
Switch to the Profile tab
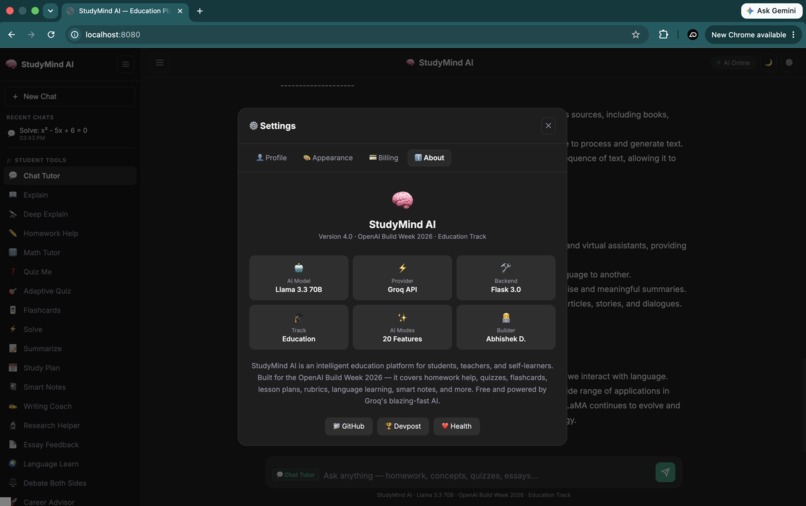click(x=271, y=158)
